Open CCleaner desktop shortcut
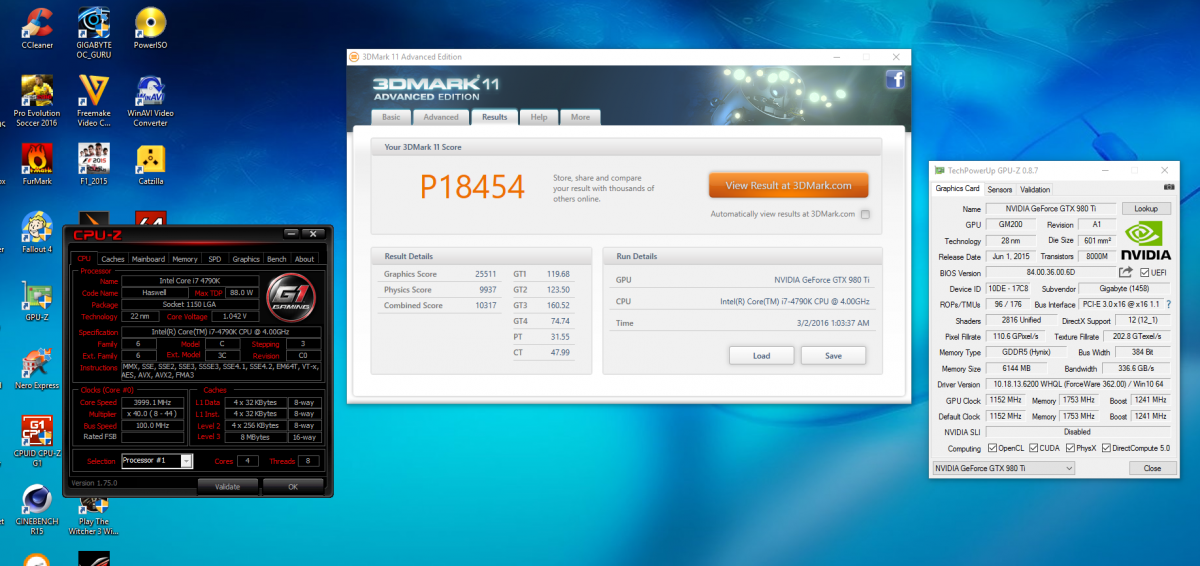The width and height of the screenshot is (1200, 566). click(37, 28)
